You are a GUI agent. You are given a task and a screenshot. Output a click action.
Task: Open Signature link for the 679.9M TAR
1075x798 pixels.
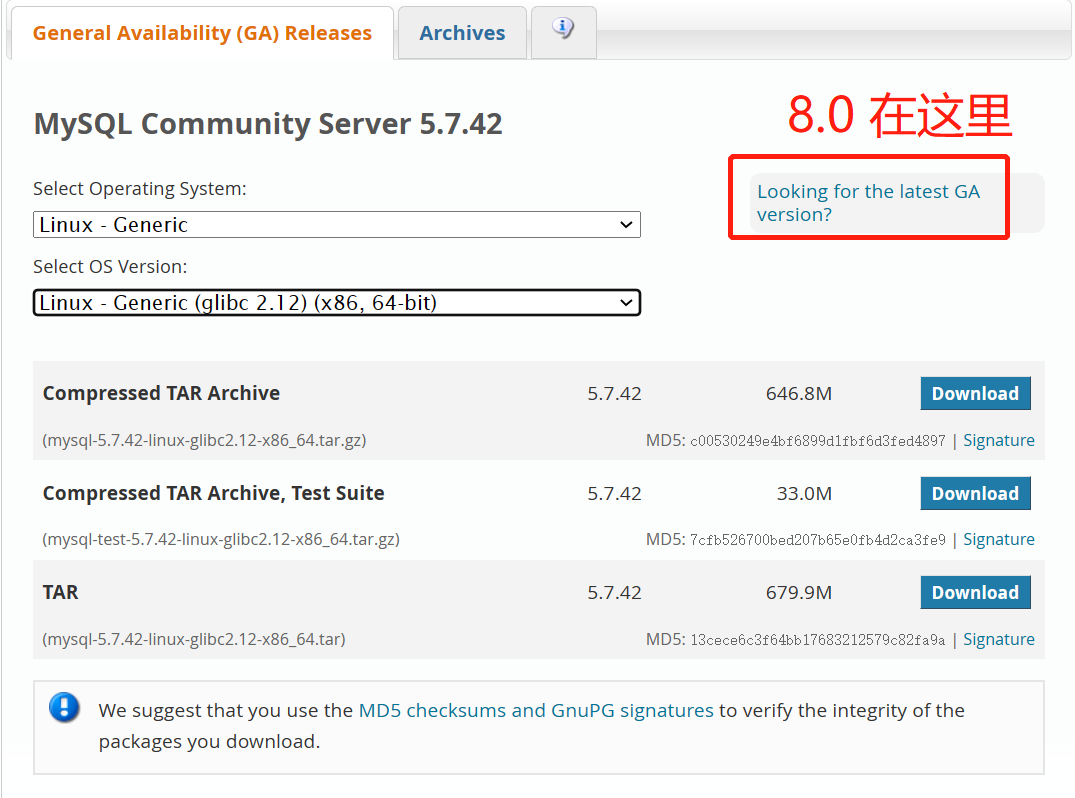click(x=998, y=639)
